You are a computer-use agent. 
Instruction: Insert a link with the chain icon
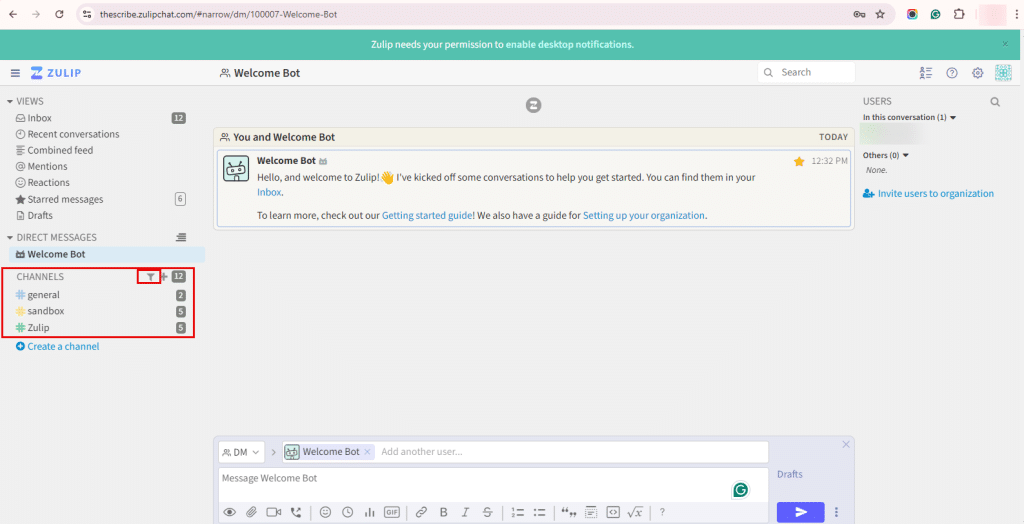click(x=421, y=512)
